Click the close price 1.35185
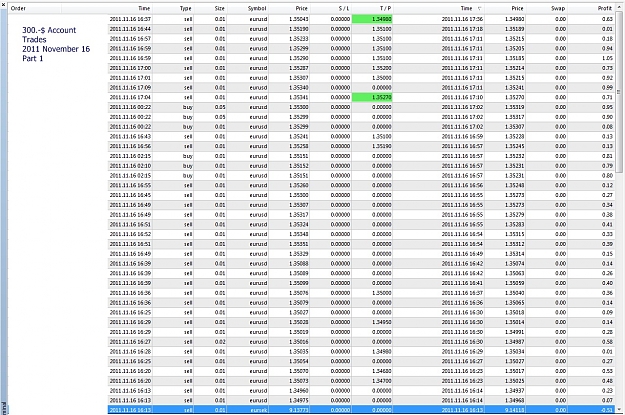This screenshot has width=625, height=415. click(x=515, y=58)
